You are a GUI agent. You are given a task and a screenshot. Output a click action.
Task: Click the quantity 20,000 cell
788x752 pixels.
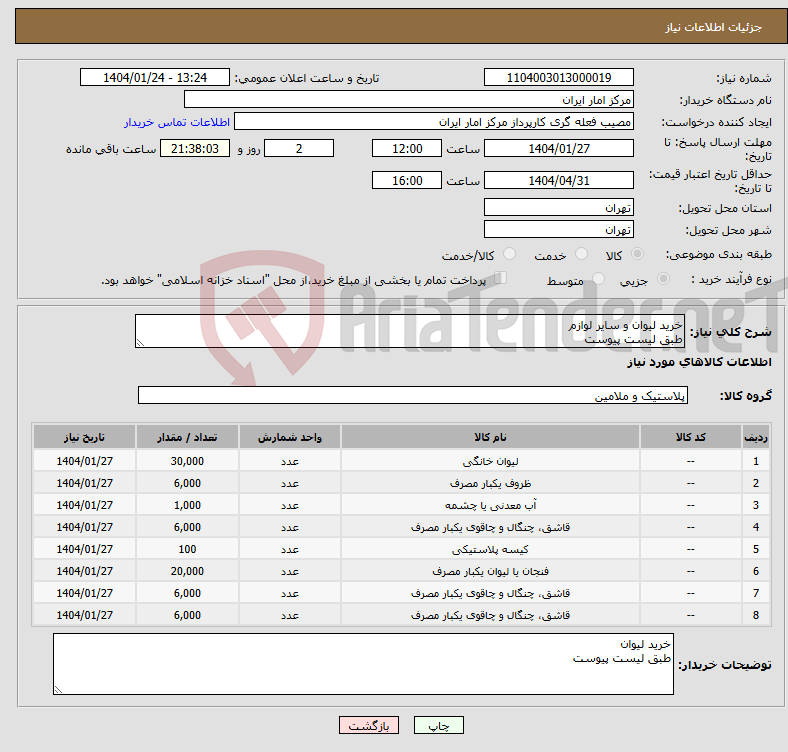click(x=187, y=571)
